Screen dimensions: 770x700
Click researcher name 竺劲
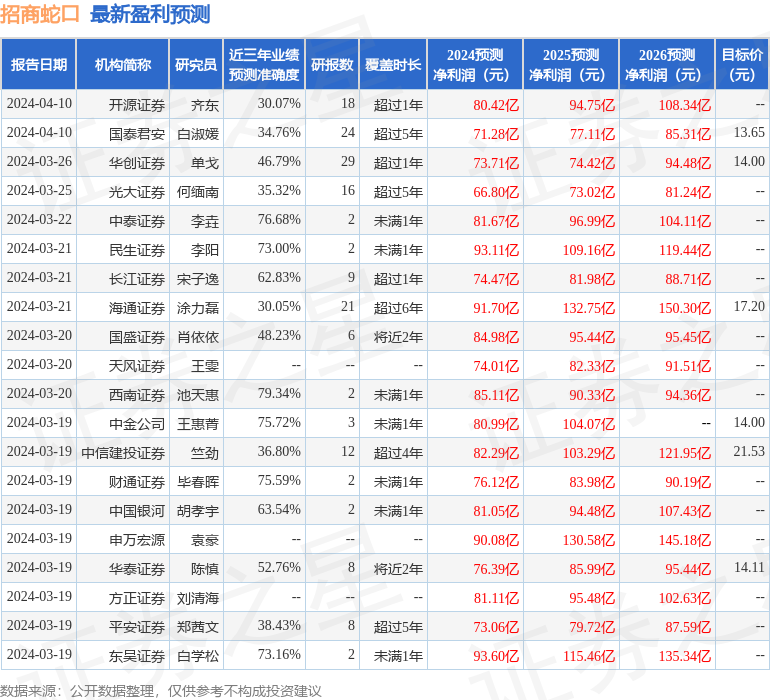[205, 453]
